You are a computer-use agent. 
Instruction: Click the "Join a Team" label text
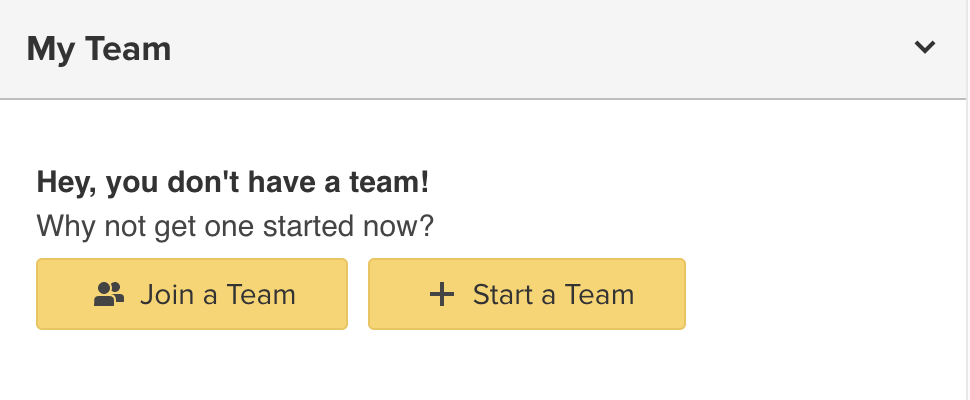click(x=218, y=294)
